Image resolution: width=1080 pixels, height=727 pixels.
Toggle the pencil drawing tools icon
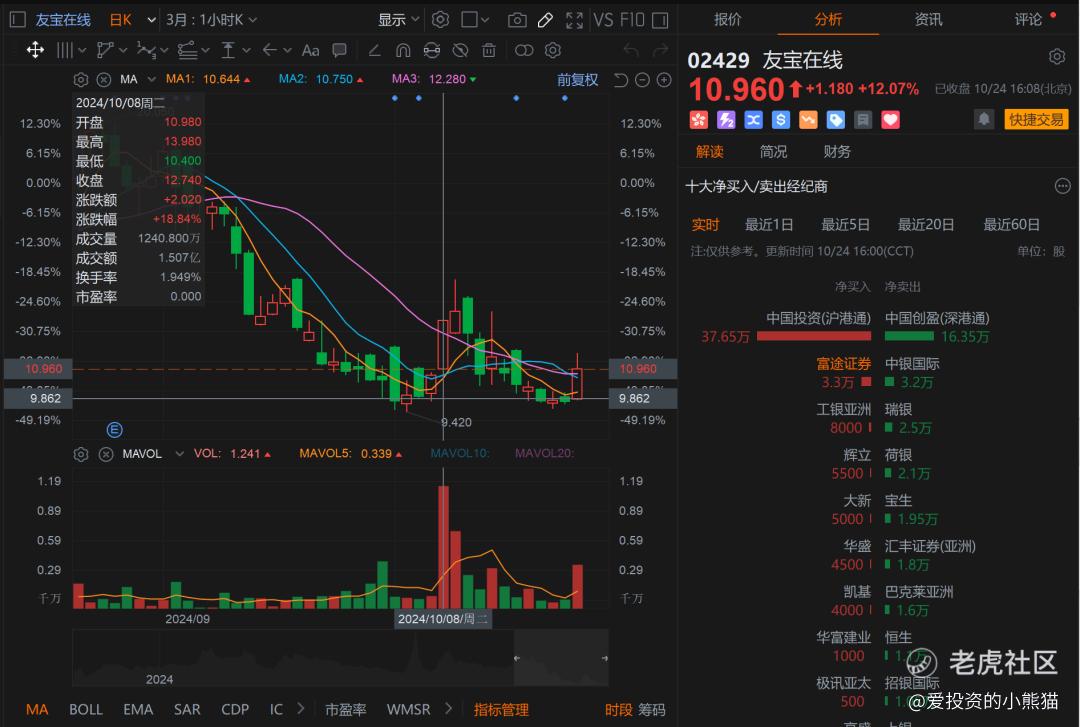545,20
